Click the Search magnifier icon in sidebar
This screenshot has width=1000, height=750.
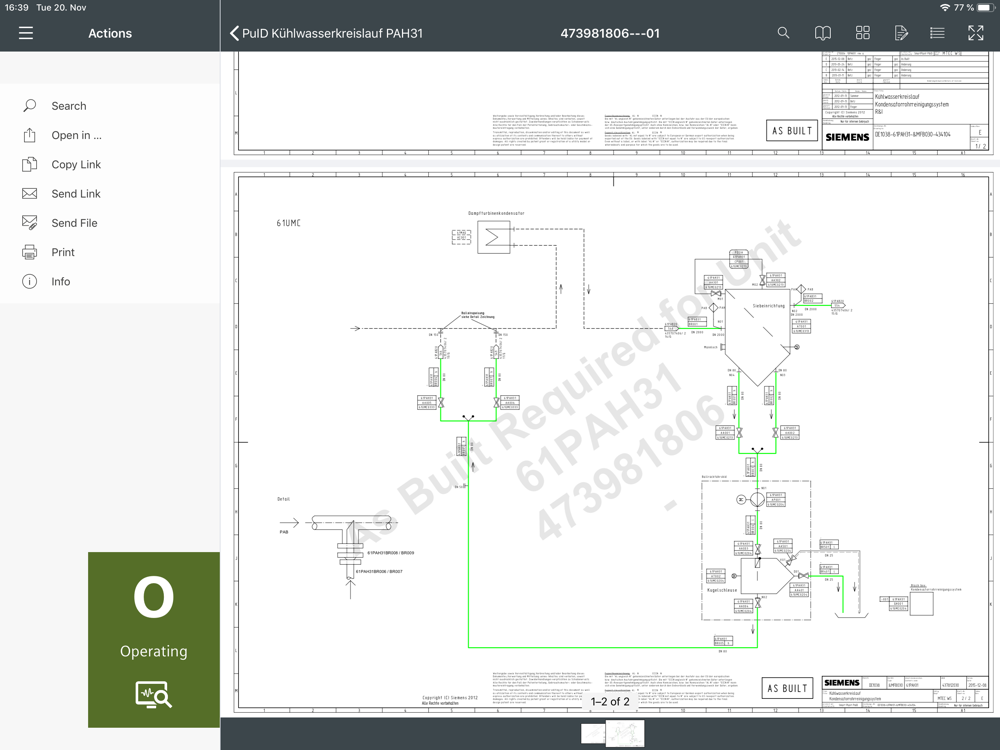coord(29,106)
